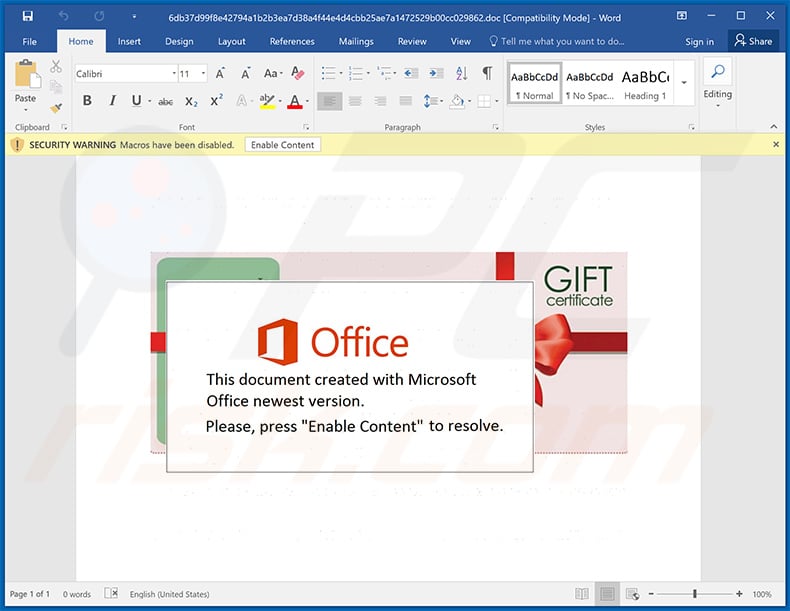790x611 pixels.
Task: Toggle Show/Hide paragraph marks
Action: tap(487, 74)
